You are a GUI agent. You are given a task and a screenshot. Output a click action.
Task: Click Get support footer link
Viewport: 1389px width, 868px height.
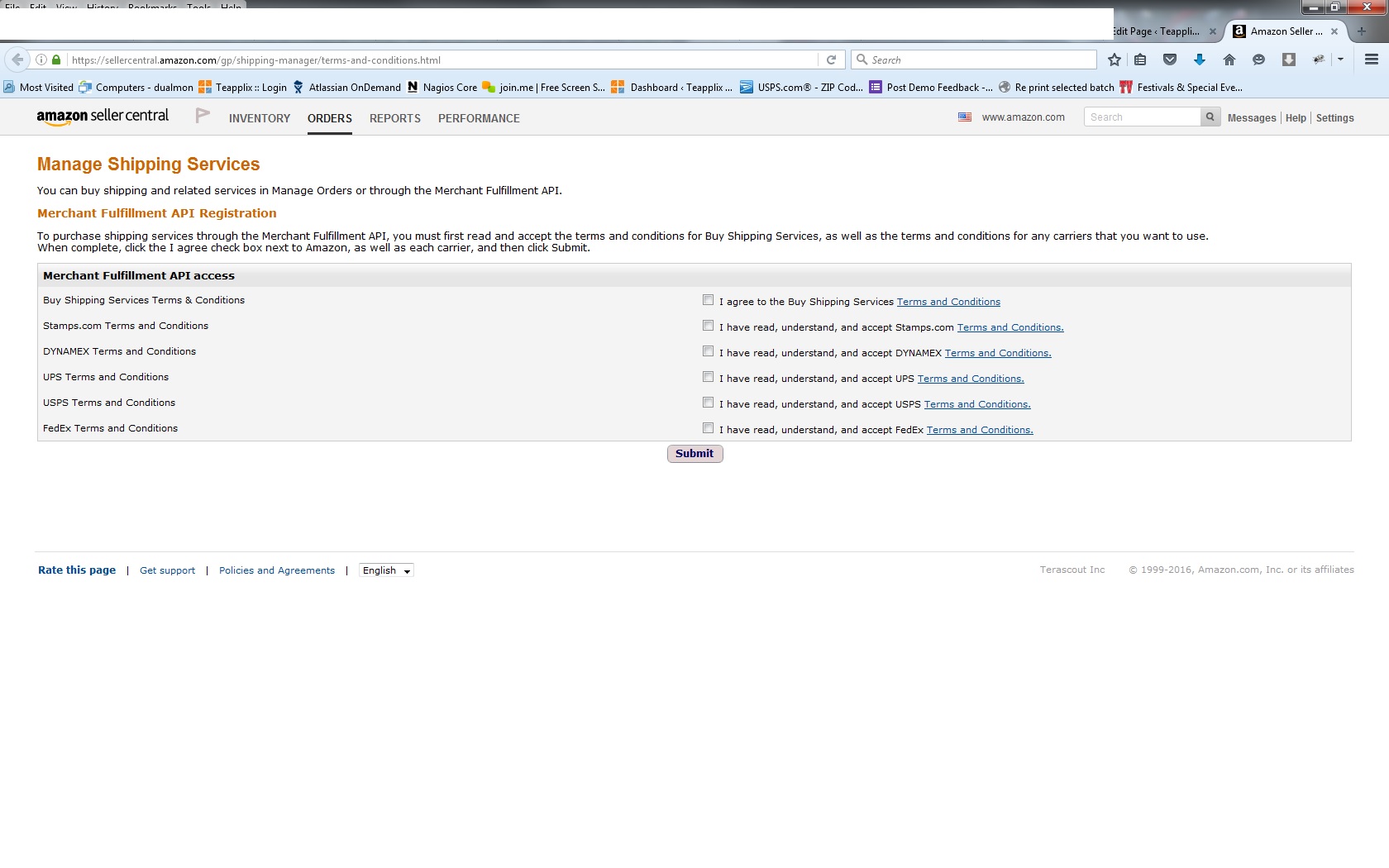click(168, 570)
